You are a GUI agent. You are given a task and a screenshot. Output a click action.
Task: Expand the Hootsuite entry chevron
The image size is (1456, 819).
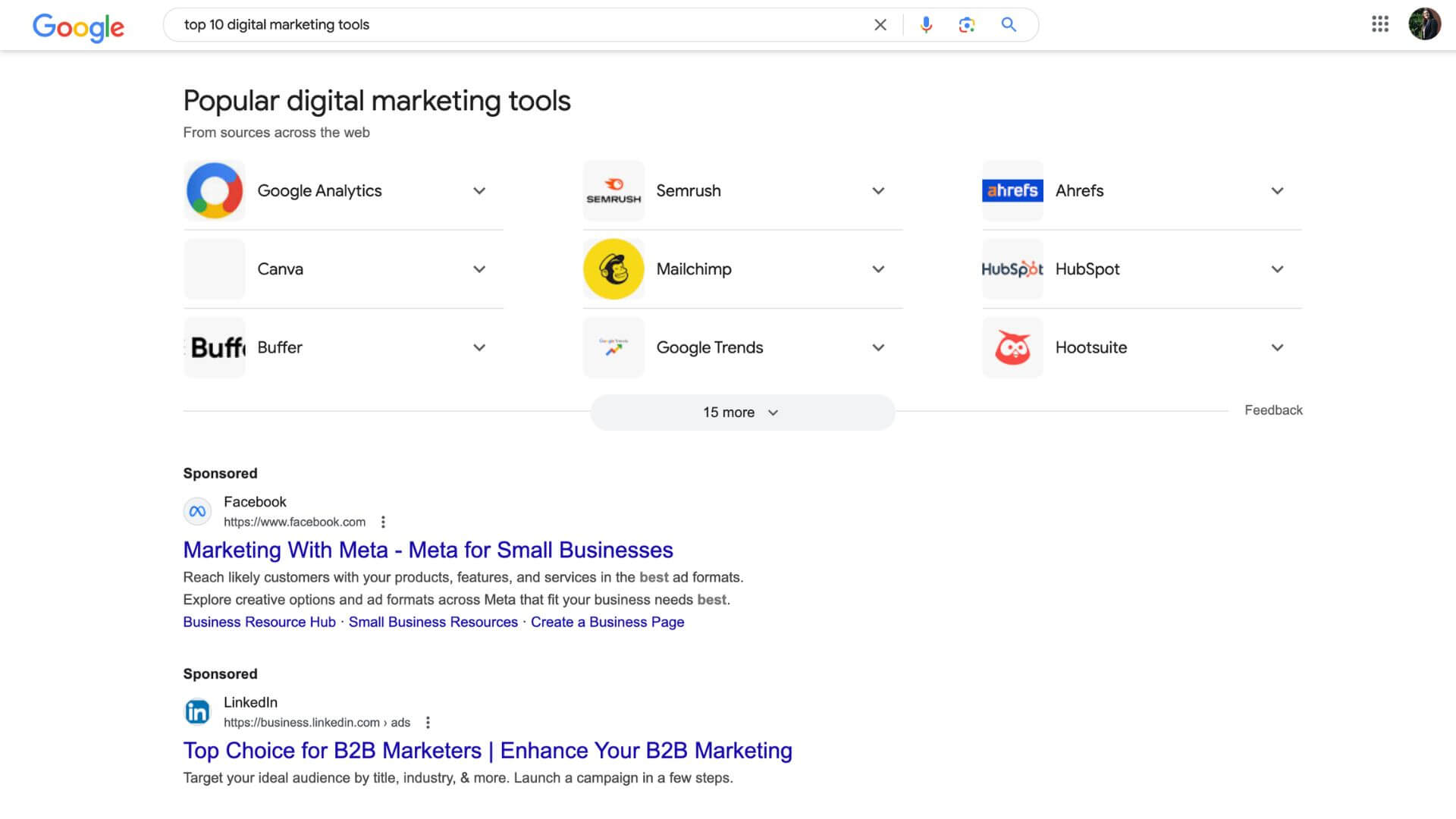pyautogui.click(x=1277, y=347)
